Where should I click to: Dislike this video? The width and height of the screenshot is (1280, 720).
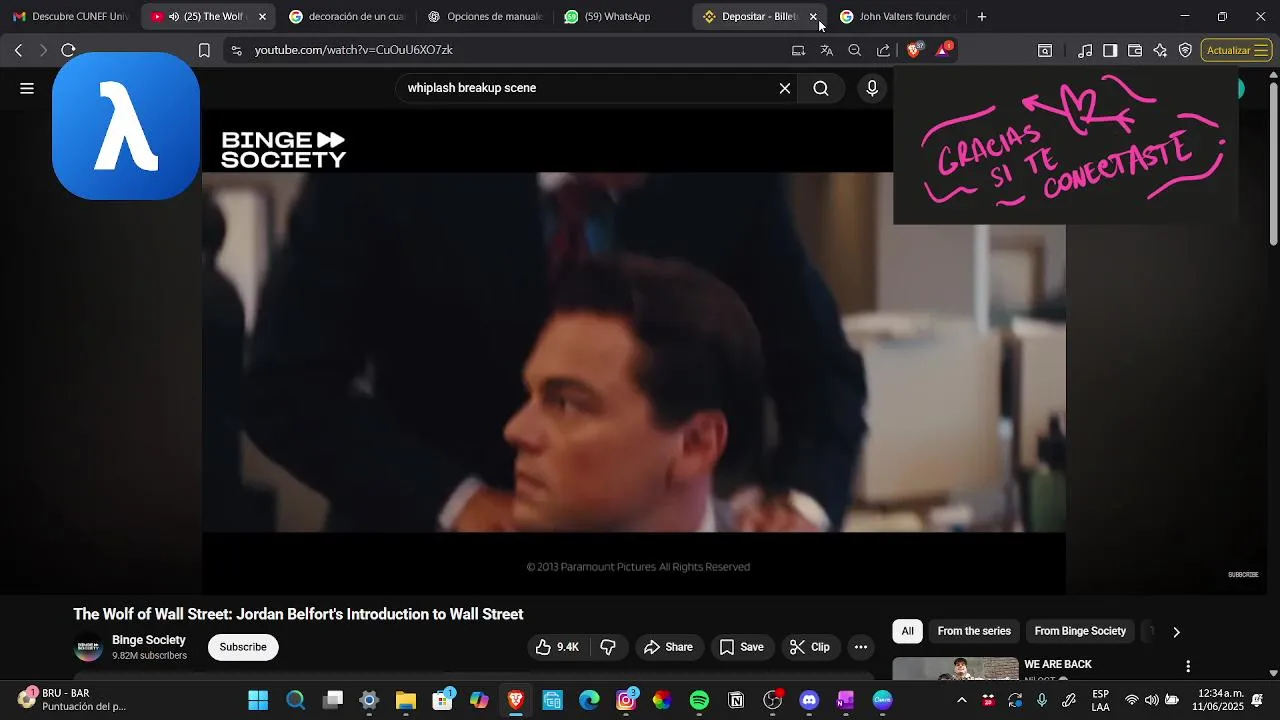pyautogui.click(x=608, y=647)
